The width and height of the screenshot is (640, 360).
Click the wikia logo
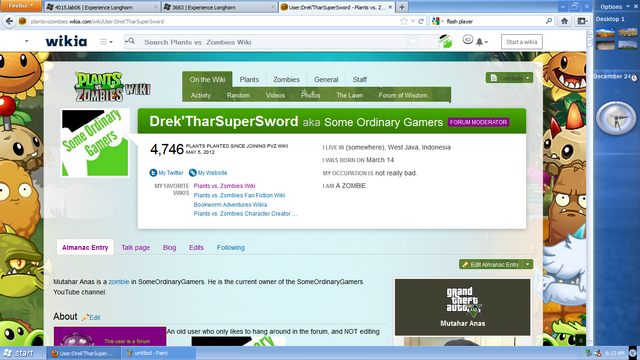coord(66,41)
